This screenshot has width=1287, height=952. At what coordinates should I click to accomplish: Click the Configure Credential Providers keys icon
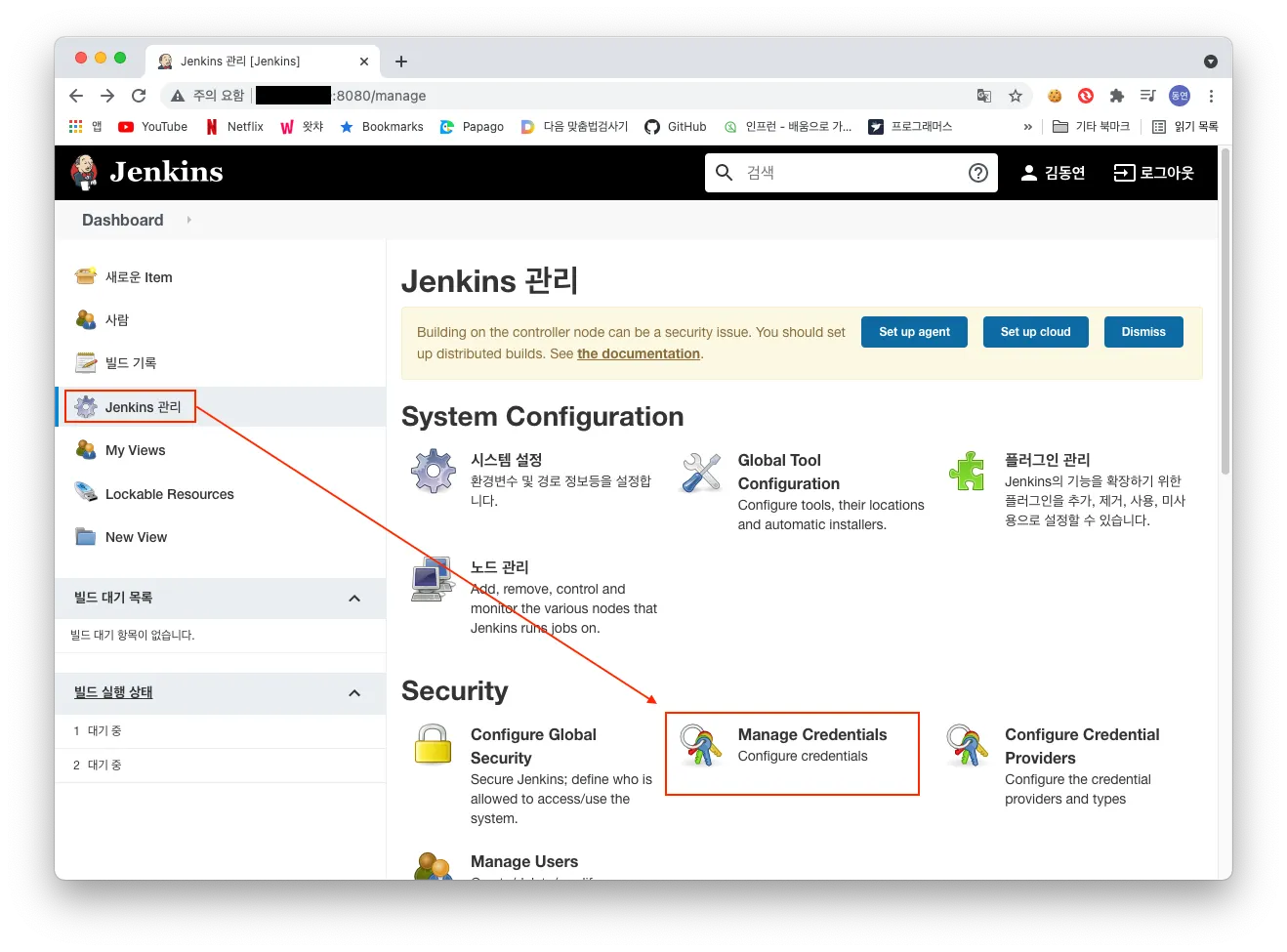968,746
